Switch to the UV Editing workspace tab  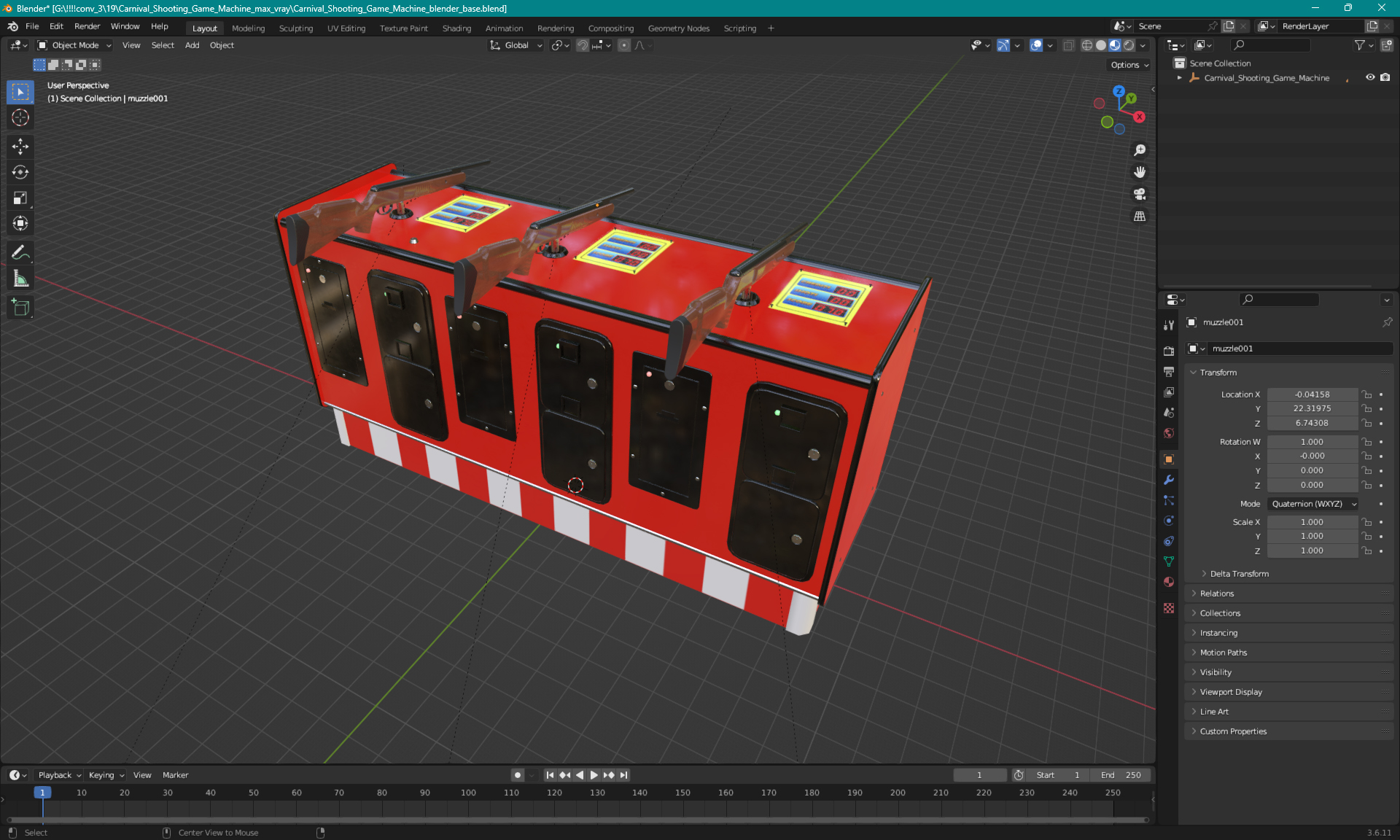point(346,28)
